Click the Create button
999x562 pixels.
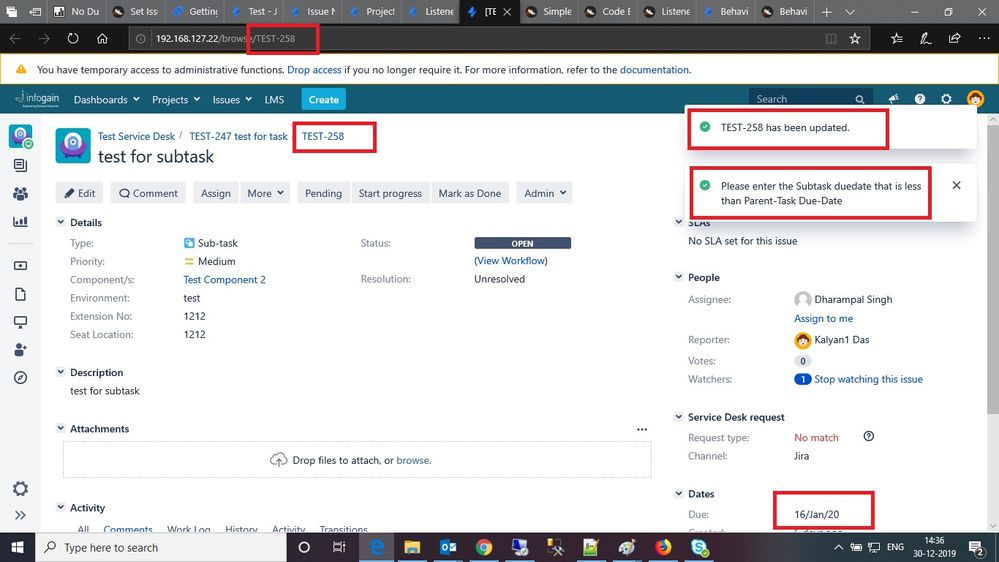(324, 99)
